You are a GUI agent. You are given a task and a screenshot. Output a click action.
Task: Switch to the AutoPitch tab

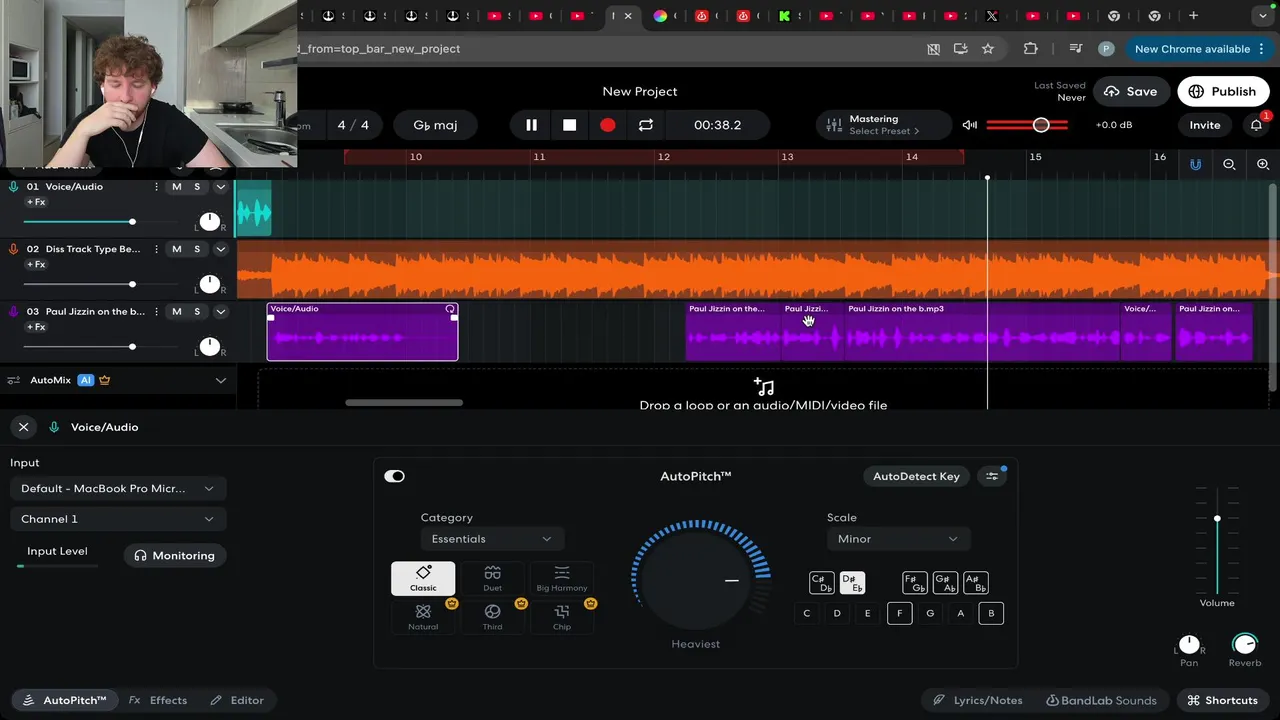pos(65,700)
